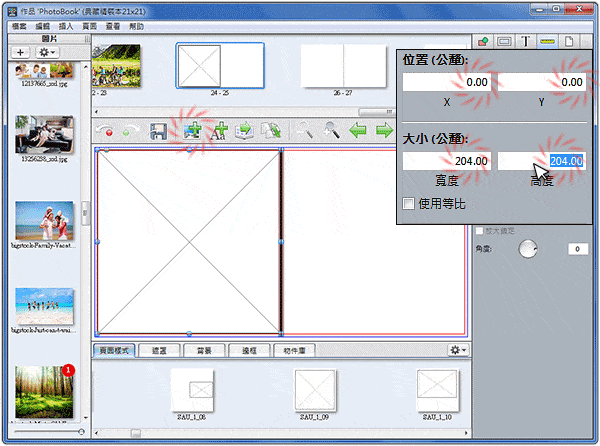Switch to the 背景 tab

coord(203,351)
